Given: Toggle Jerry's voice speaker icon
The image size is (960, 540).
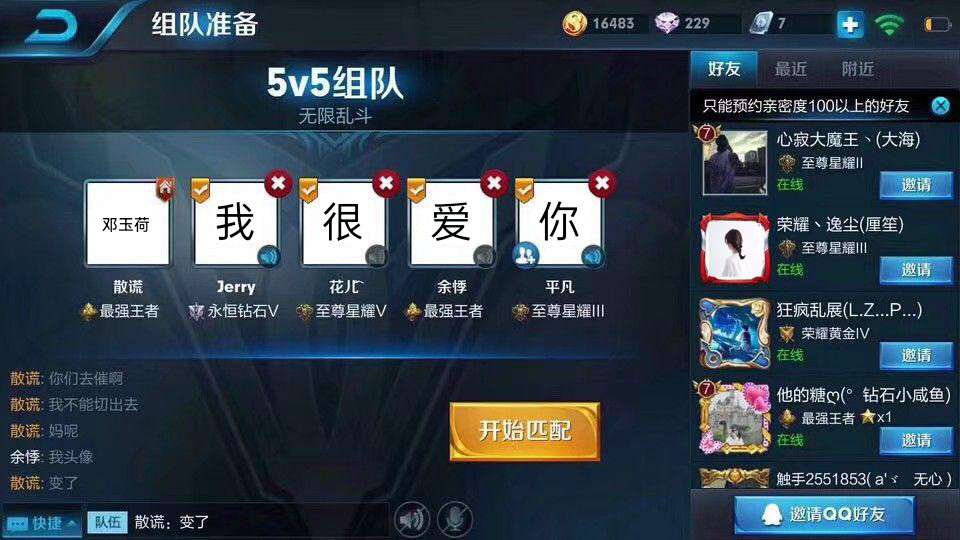Looking at the screenshot, I should coord(268,256).
